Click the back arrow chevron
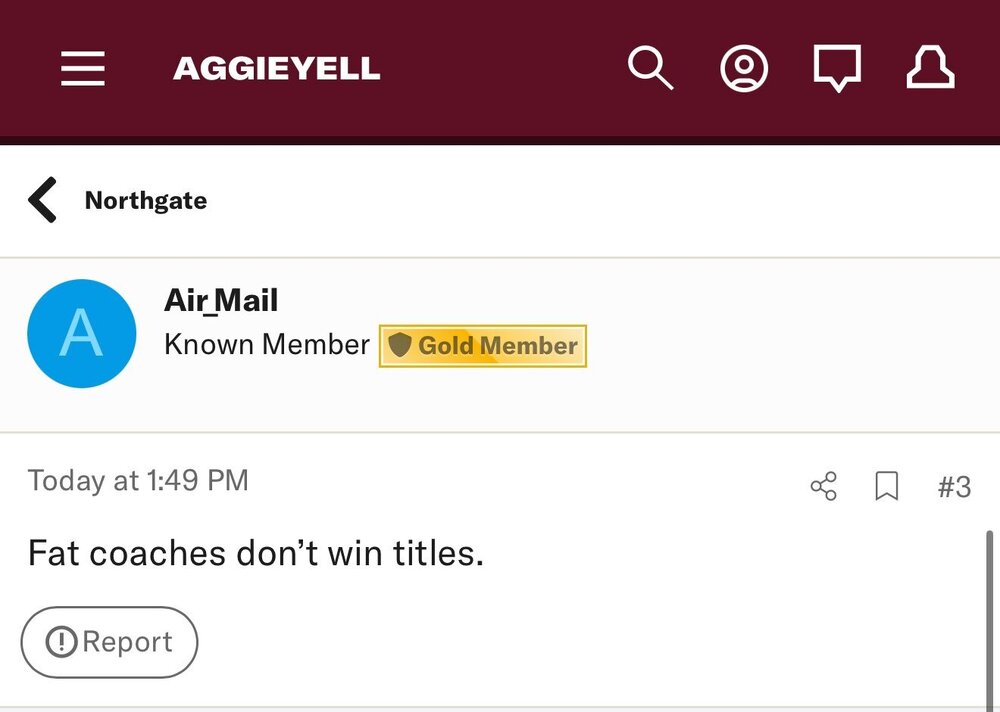This screenshot has height=712, width=1000. (x=43, y=200)
